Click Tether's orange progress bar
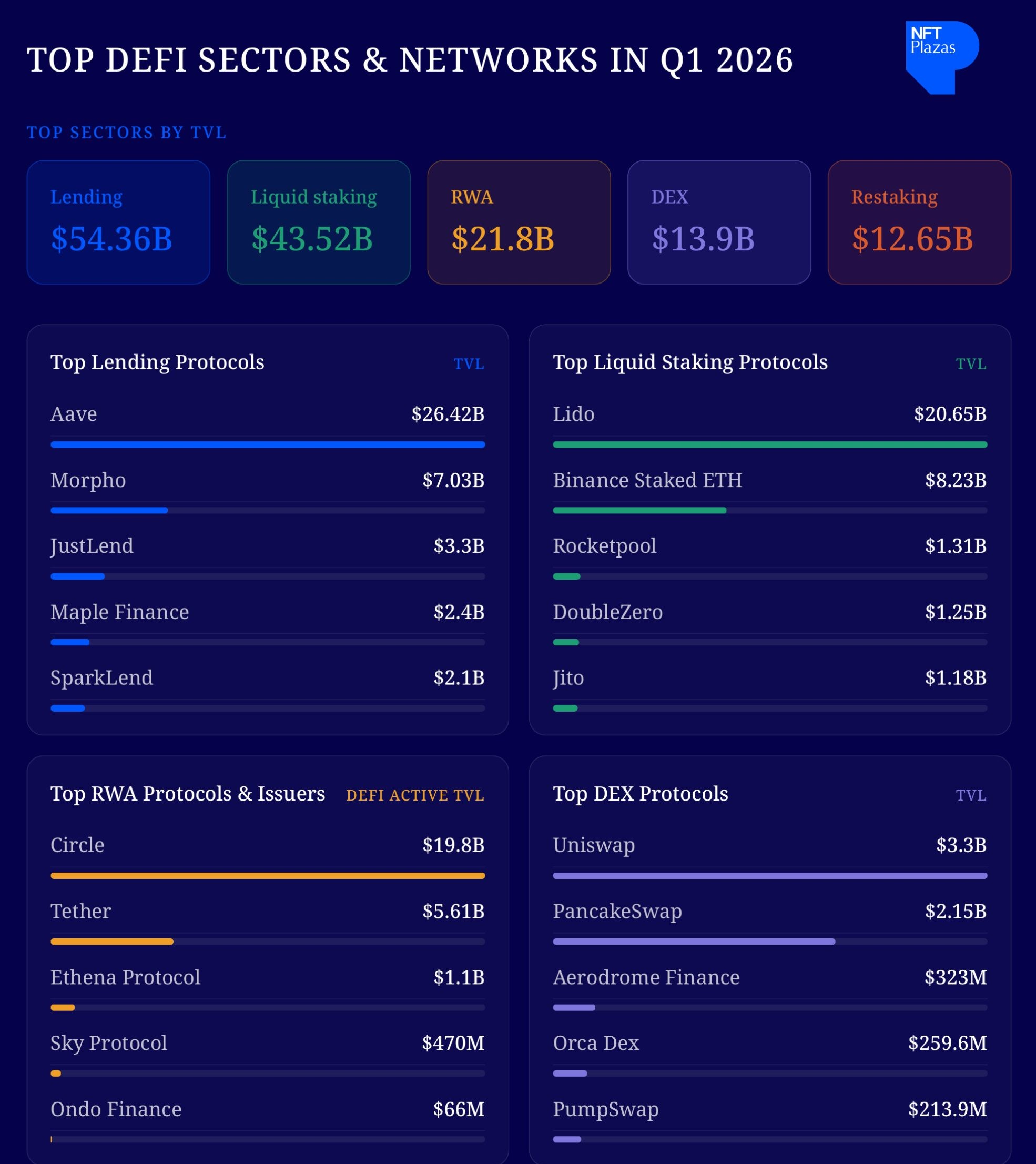1036x1164 pixels. [x=111, y=942]
